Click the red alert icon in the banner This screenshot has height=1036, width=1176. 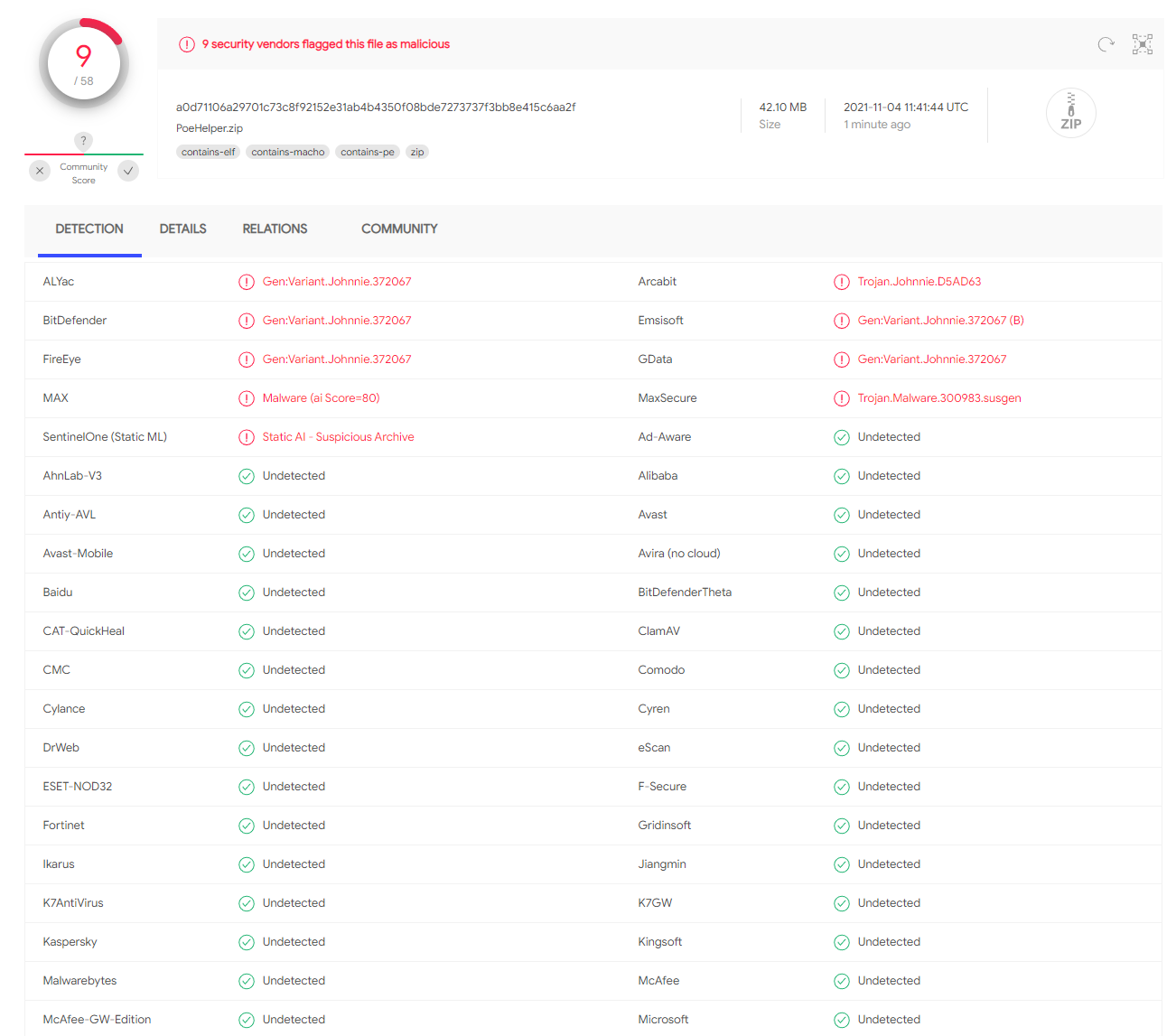pos(187,44)
